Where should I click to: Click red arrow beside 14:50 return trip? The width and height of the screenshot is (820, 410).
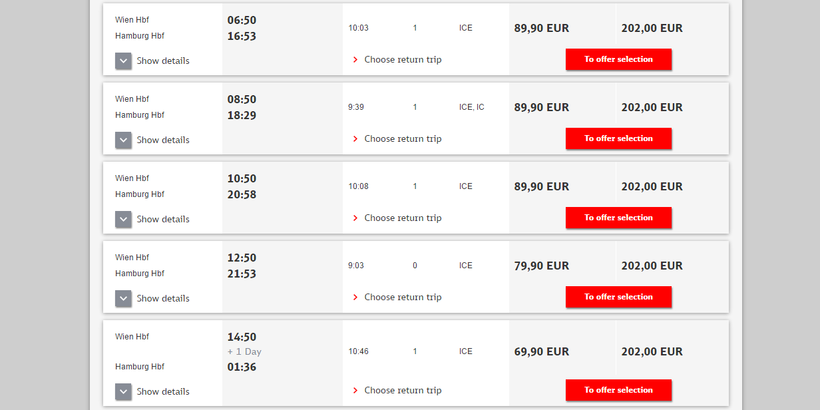[355, 391]
